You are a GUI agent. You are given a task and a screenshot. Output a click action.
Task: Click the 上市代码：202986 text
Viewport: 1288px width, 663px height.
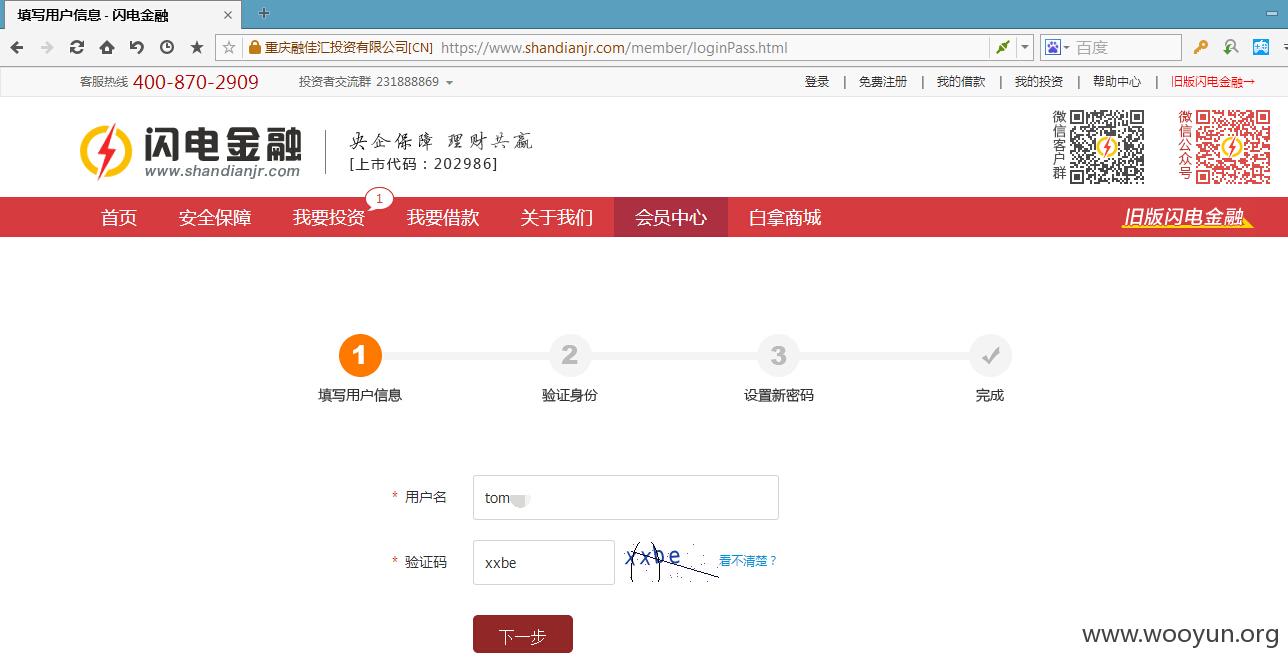pyautogui.click(x=423, y=164)
